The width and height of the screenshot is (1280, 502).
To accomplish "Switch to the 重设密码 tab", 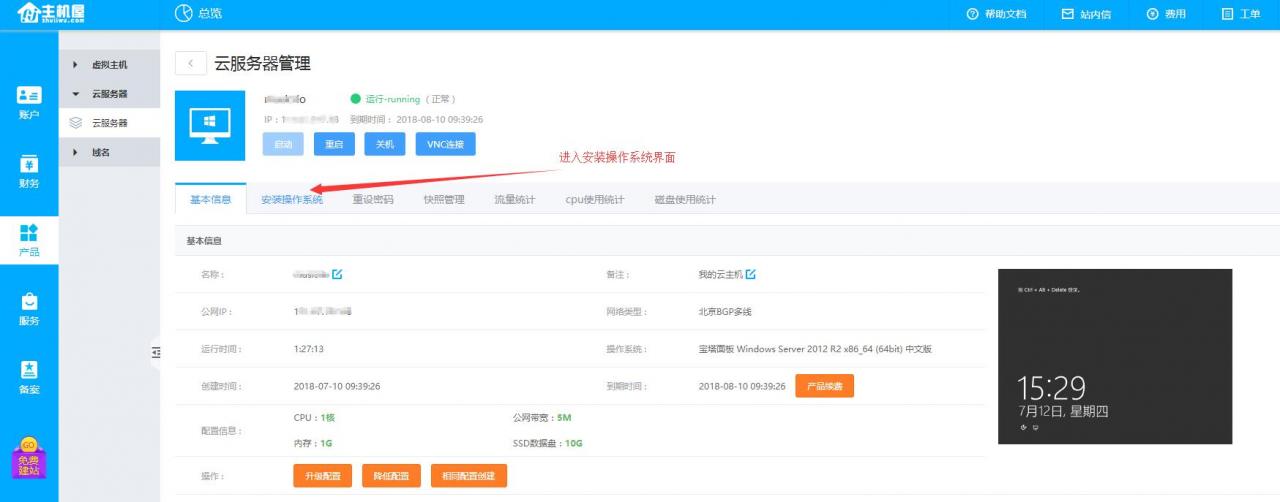I will click(373, 199).
